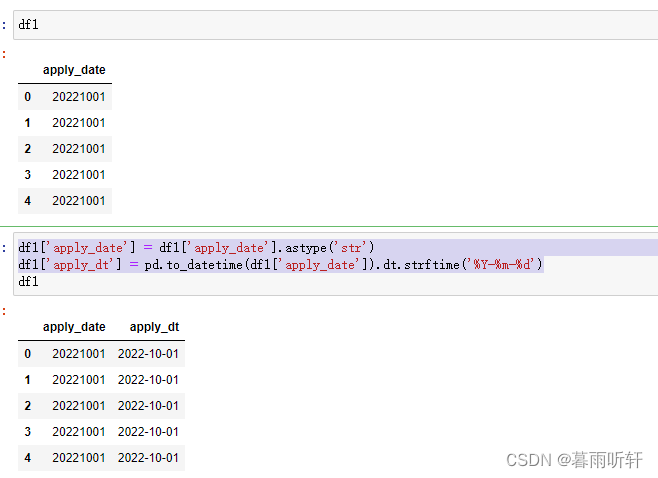This screenshot has width=658, height=478.
Task: Select index 4 in the first output table
Action: [x=28, y=201]
